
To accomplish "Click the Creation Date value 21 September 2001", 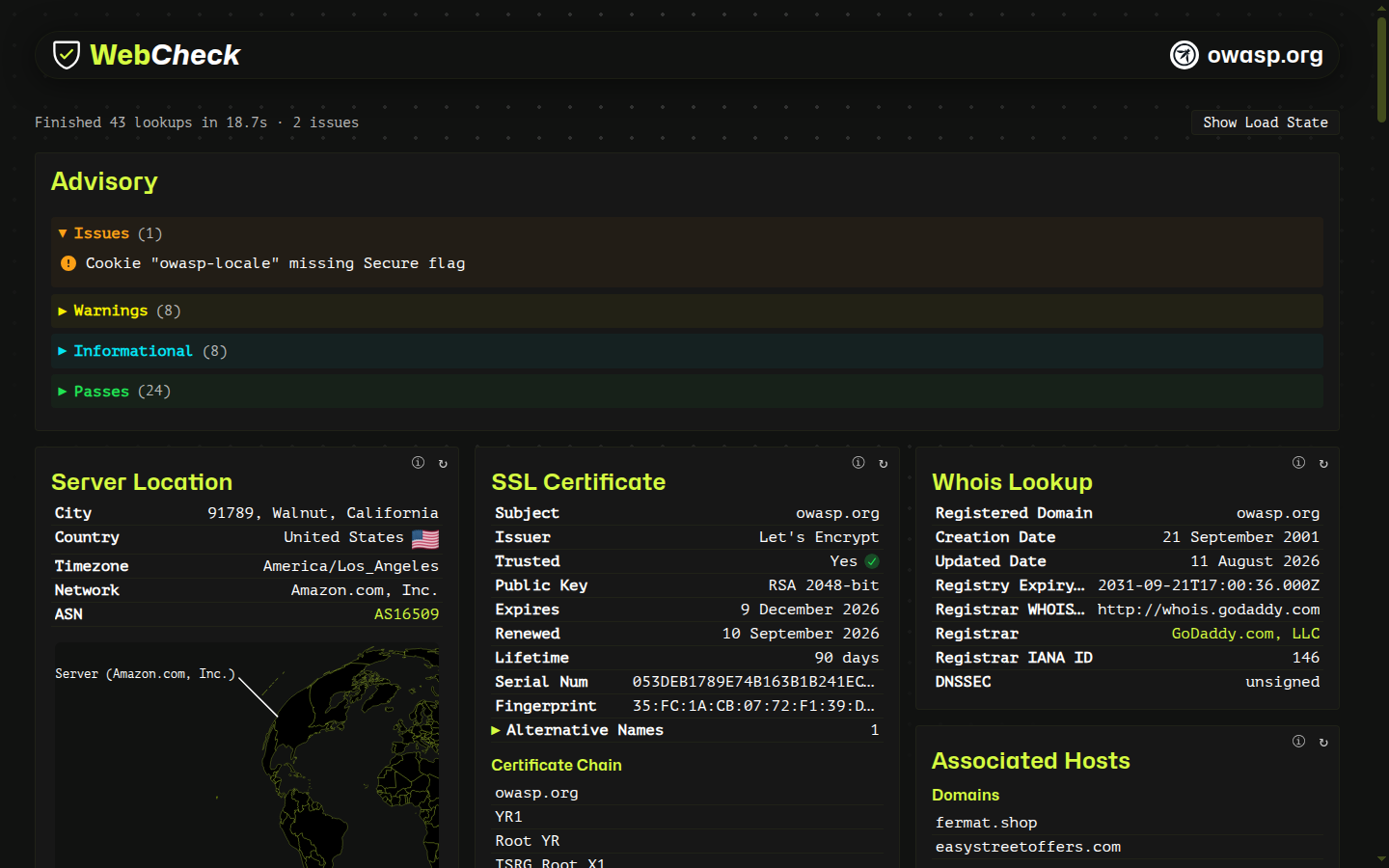I will tap(1240, 537).
